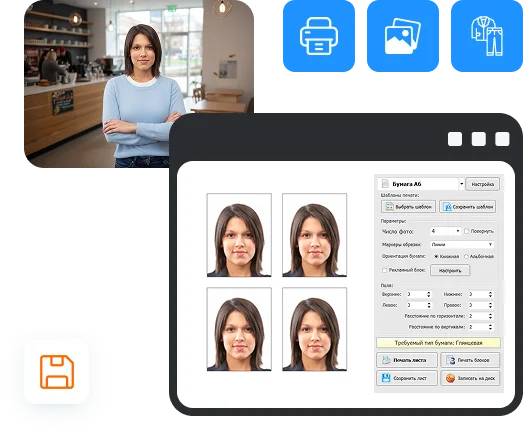Expand the Маркеры обрезки dropdown
Screen dimensions: 523x434
coord(462,244)
